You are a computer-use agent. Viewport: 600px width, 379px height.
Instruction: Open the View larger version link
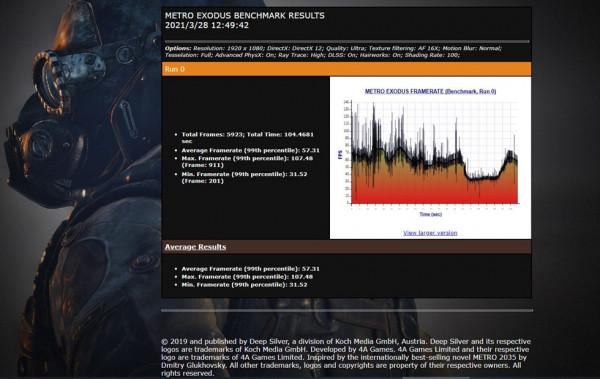(x=430, y=233)
